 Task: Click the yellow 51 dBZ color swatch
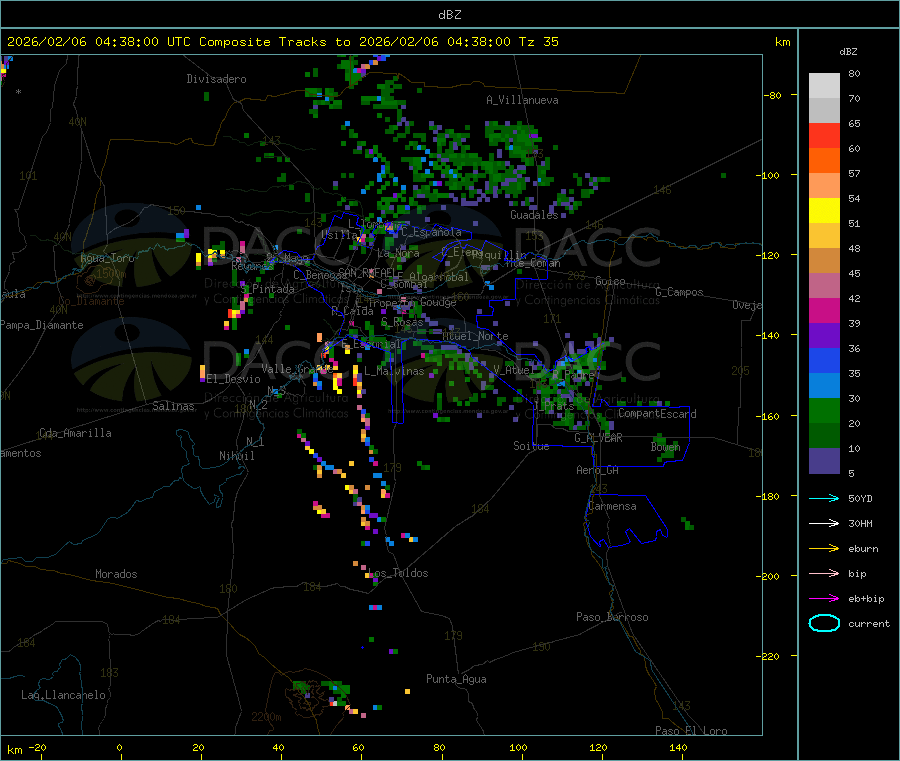coord(824,211)
